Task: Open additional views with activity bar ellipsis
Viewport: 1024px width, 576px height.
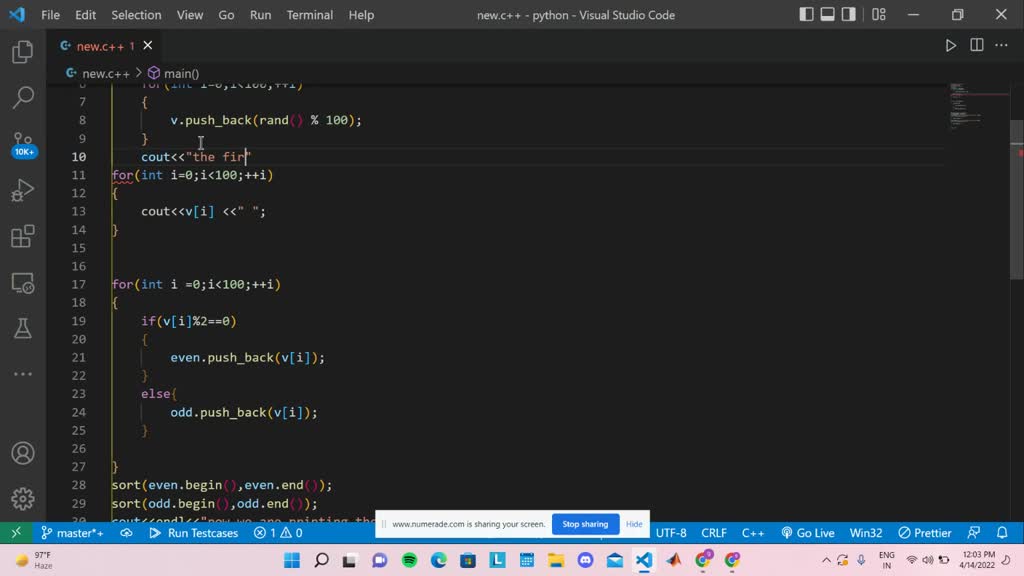Action: pos(22,373)
